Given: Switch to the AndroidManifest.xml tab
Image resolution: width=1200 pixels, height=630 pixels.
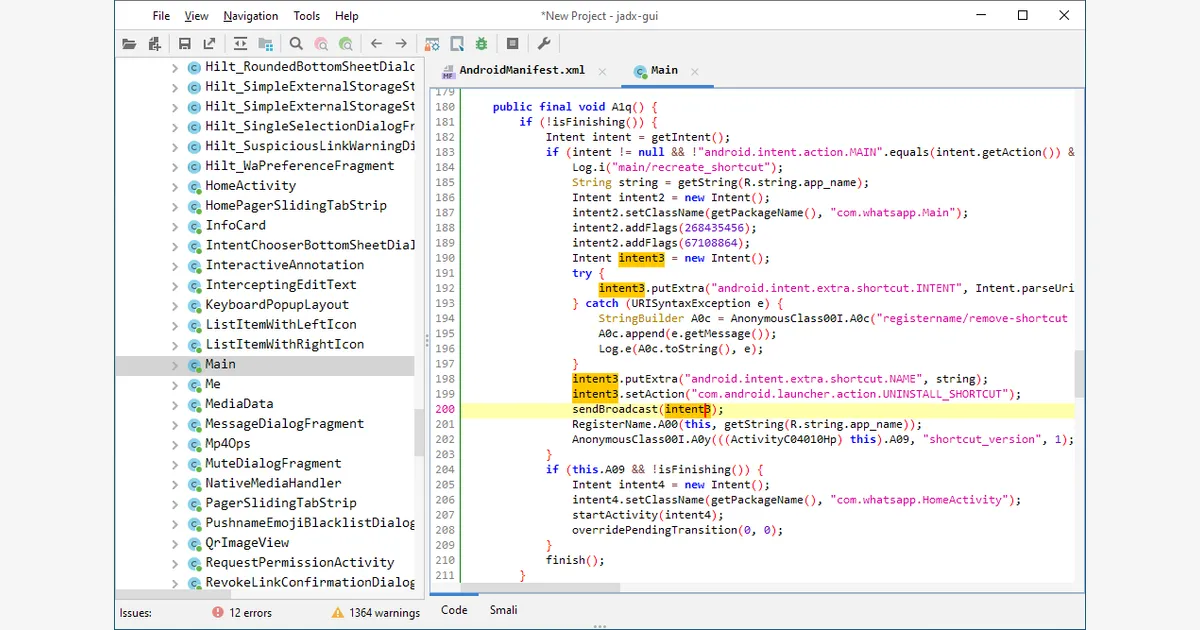Looking at the screenshot, I should tap(522, 71).
